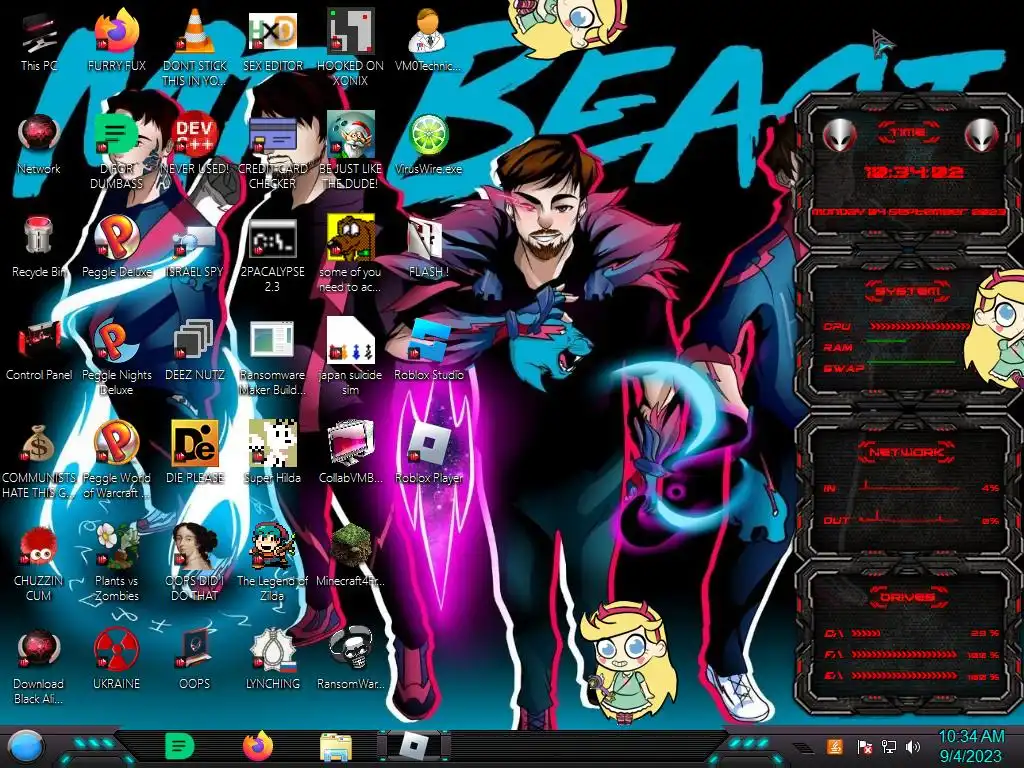The height and width of the screenshot is (768, 1024).
Task: Select the CHUZZIN red fuzzball icon
Action: (x=39, y=565)
